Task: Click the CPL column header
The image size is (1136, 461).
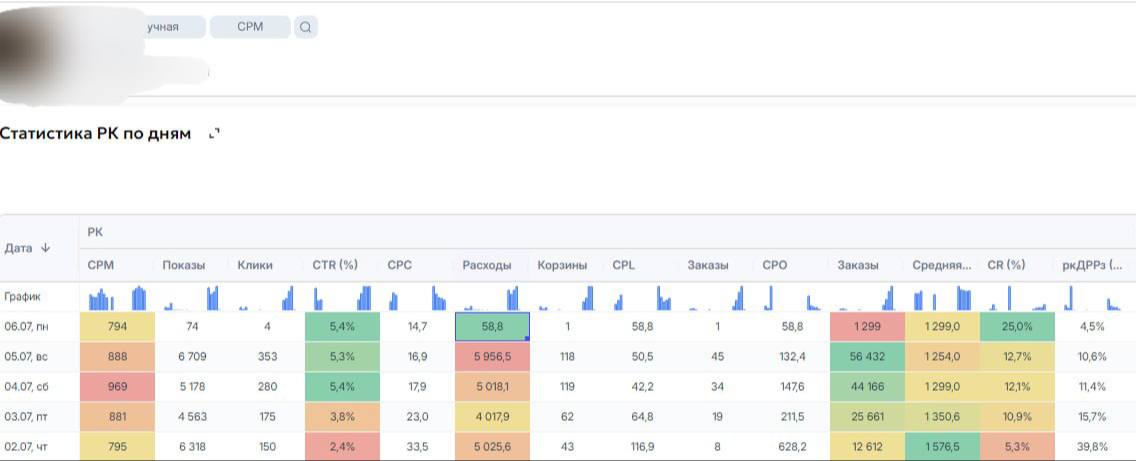Action: tap(623, 265)
